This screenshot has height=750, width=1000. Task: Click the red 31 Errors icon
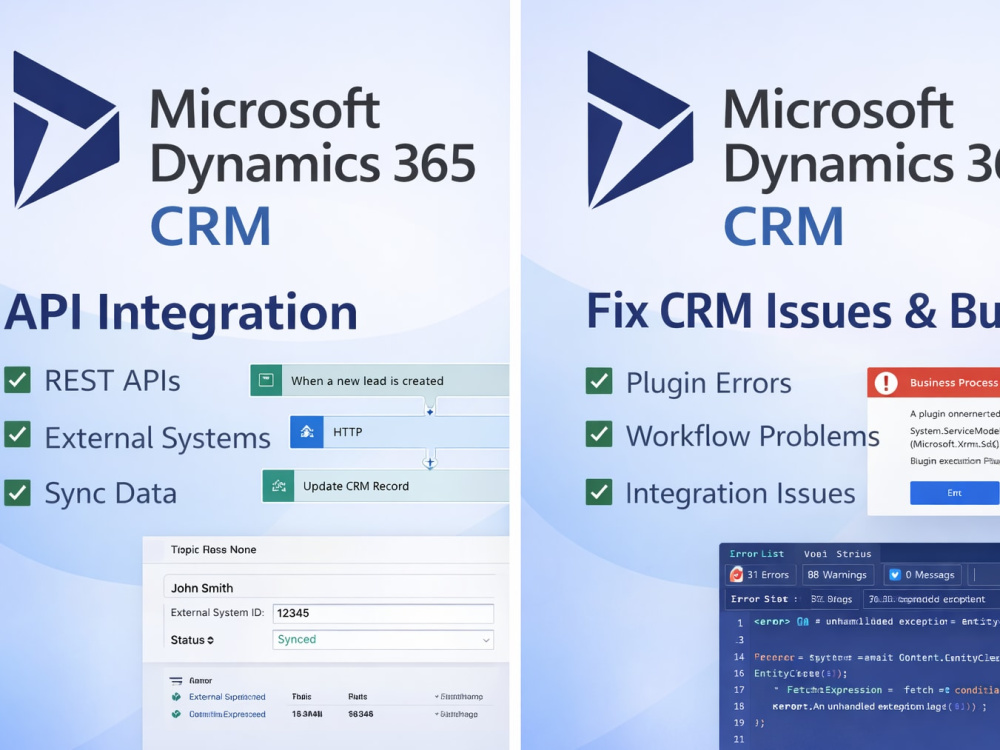pos(736,575)
